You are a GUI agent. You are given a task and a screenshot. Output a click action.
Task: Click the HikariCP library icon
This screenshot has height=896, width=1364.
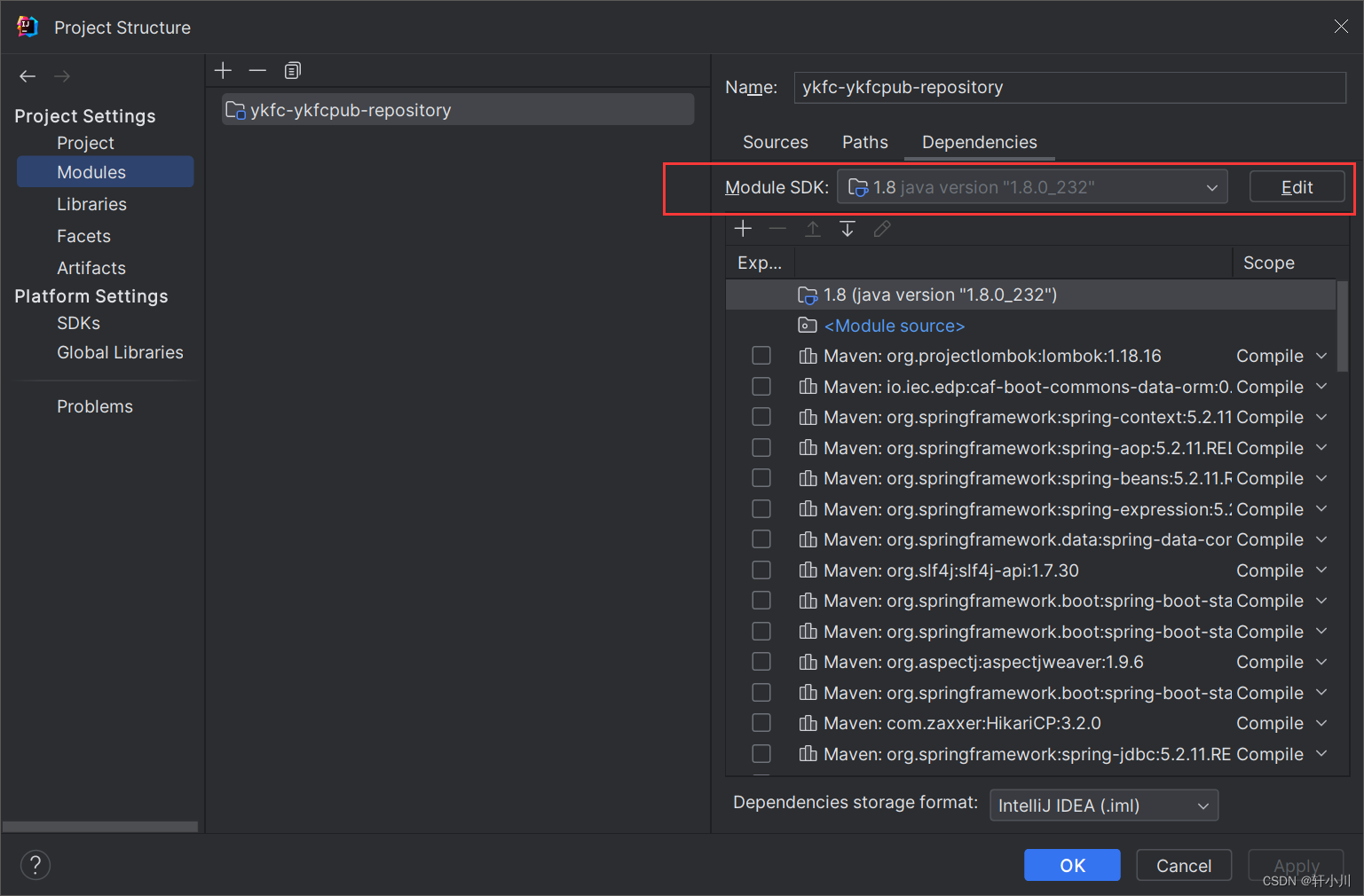(808, 723)
